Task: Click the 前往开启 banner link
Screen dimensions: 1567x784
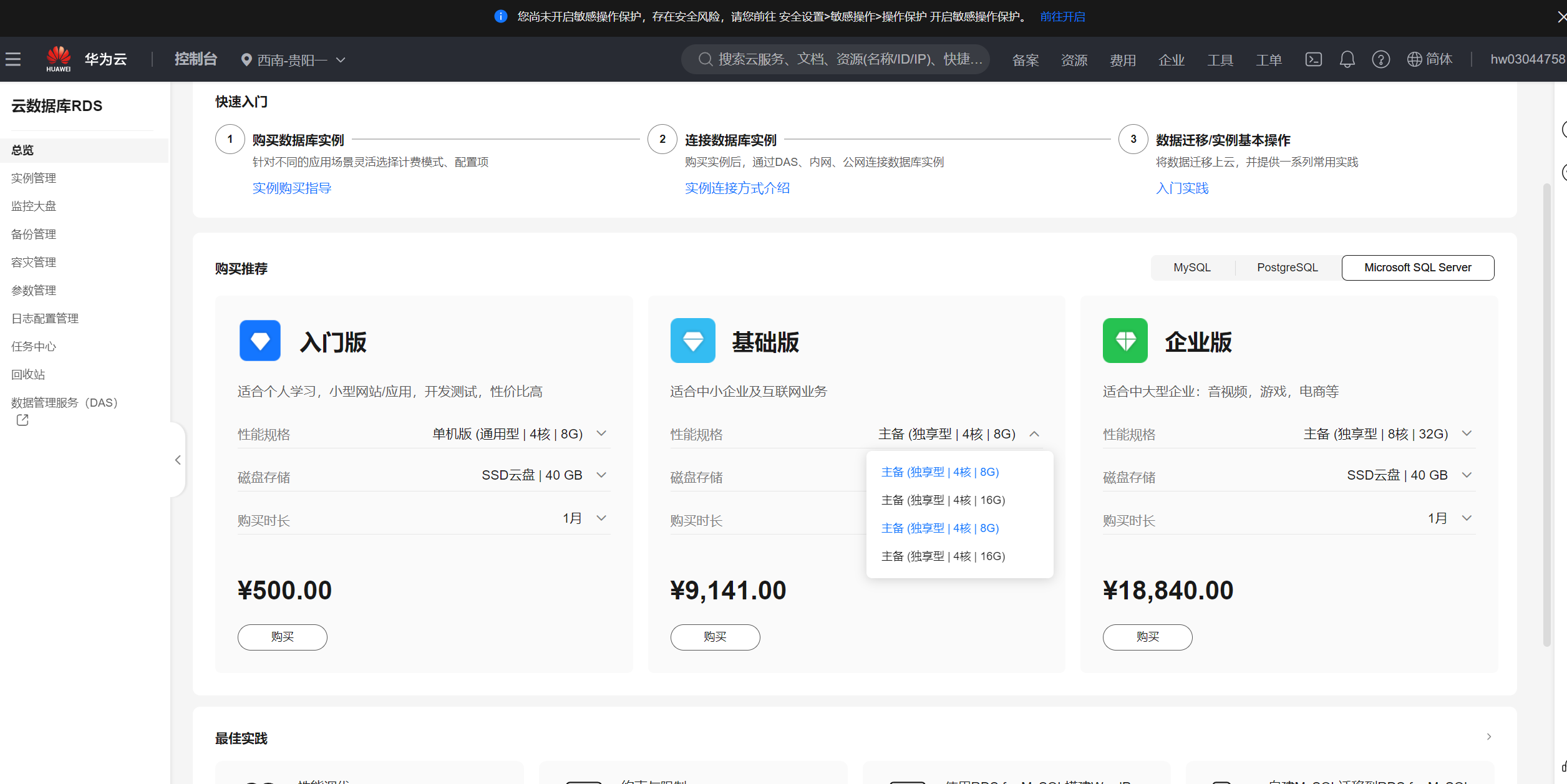Action: 1062,17
